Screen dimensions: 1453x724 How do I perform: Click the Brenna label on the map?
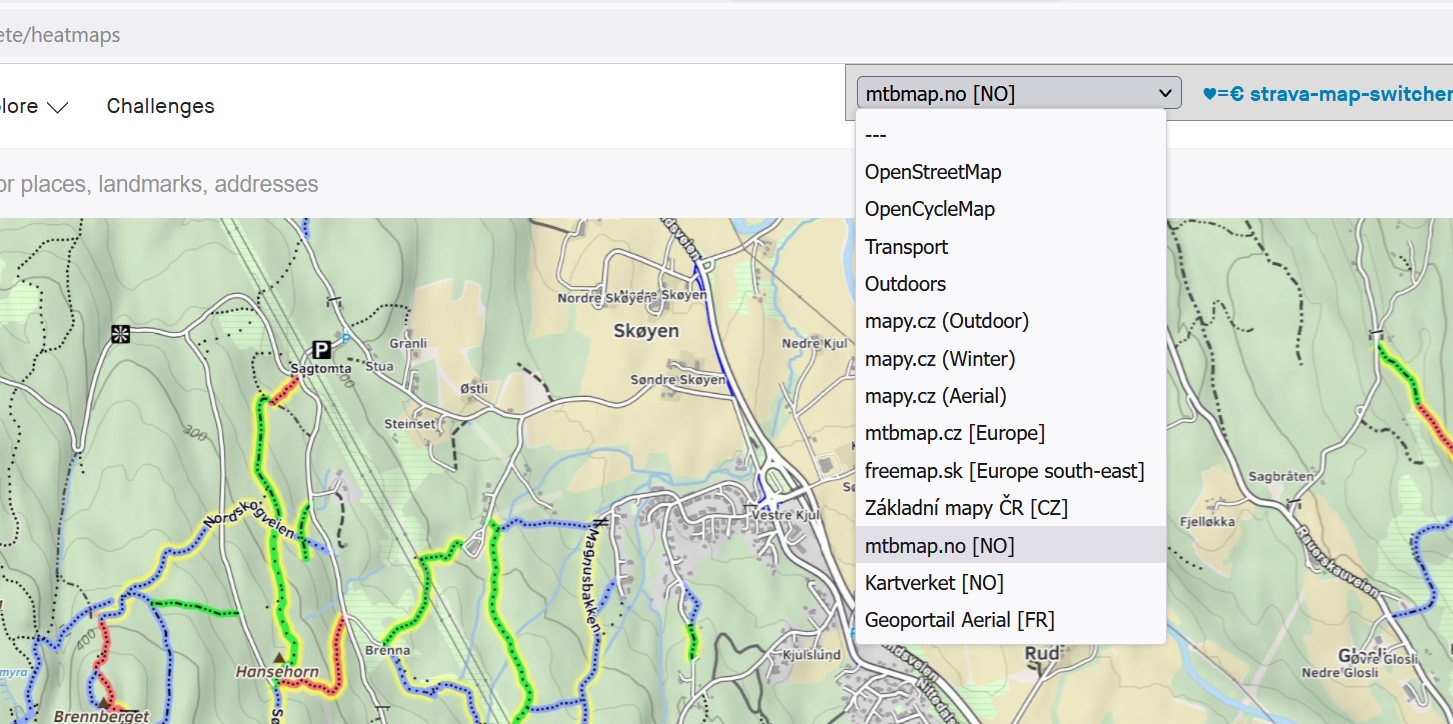tap(388, 650)
